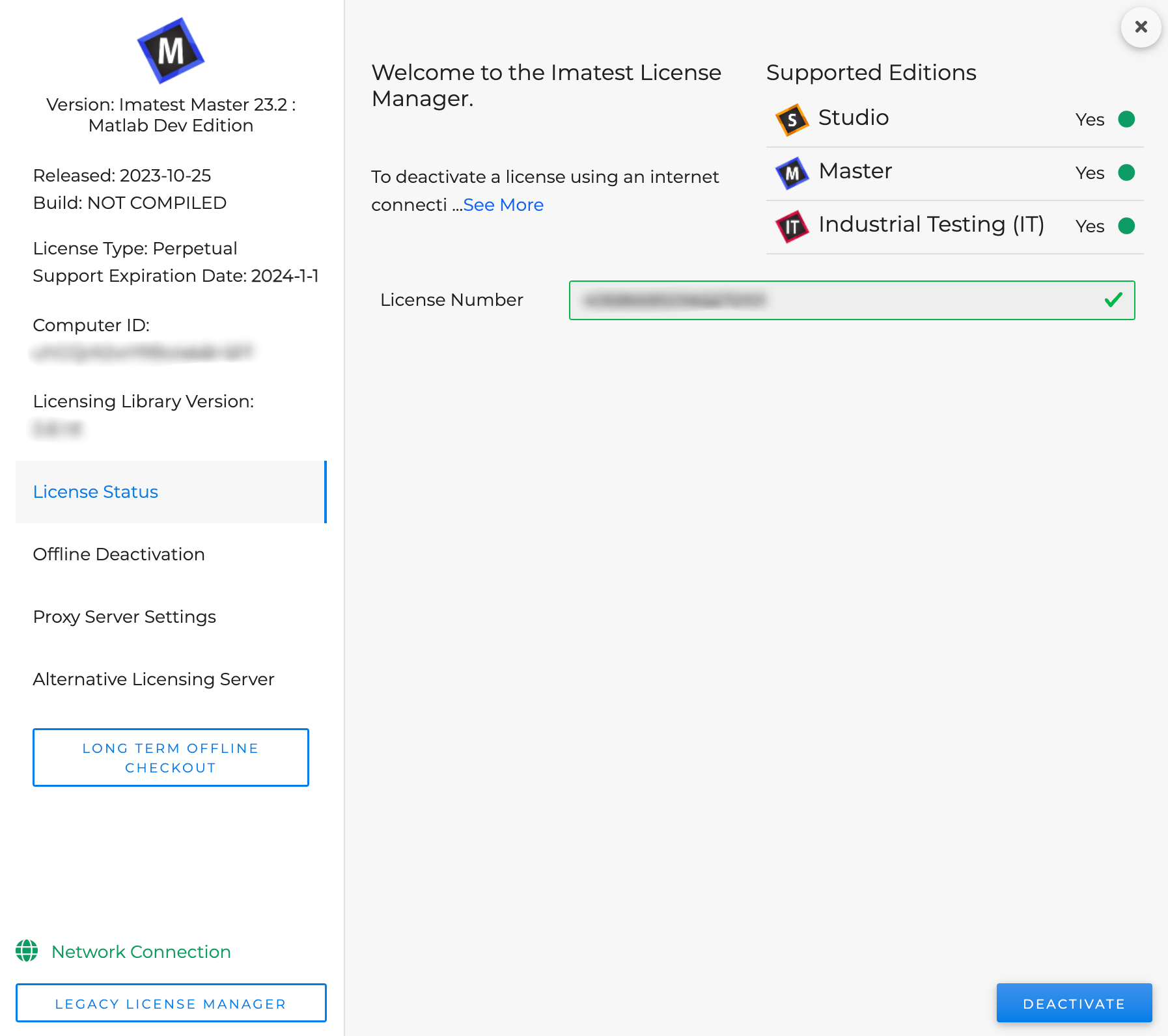Click the green status dot for Studio
The width and height of the screenshot is (1168, 1036).
tap(1126, 119)
